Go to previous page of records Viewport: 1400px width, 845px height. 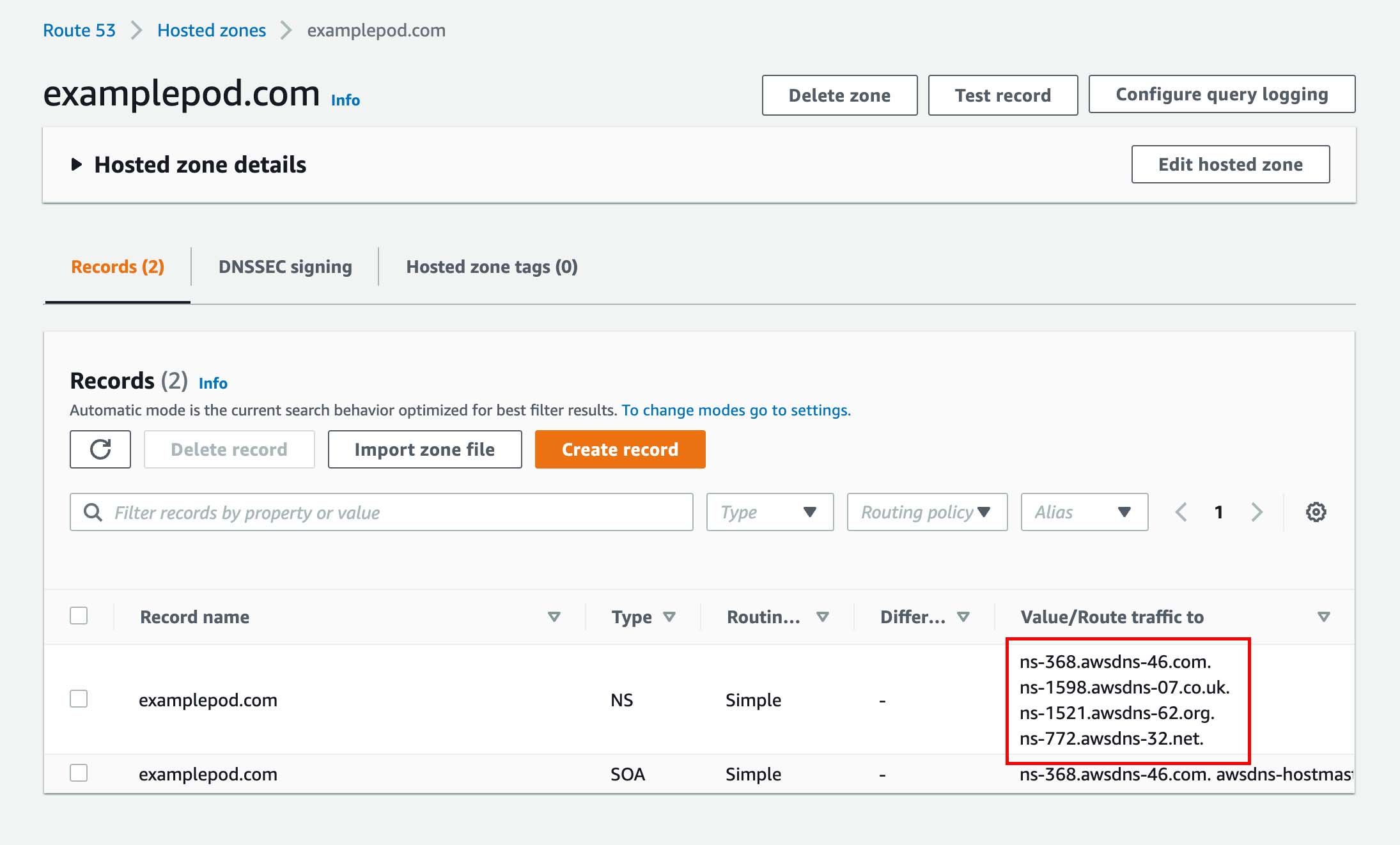click(1181, 512)
